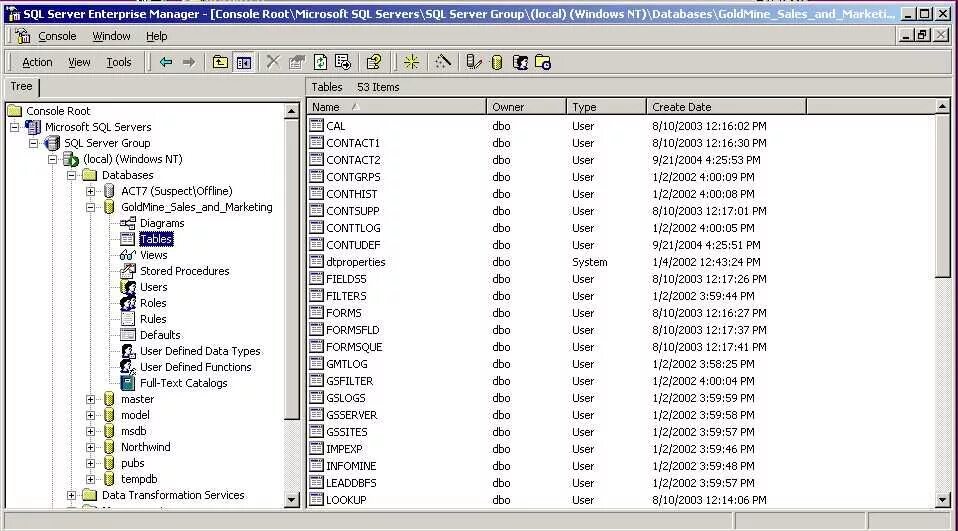958x531 pixels.
Task: Click the Refresh toolbar icon
Action: coord(320,62)
